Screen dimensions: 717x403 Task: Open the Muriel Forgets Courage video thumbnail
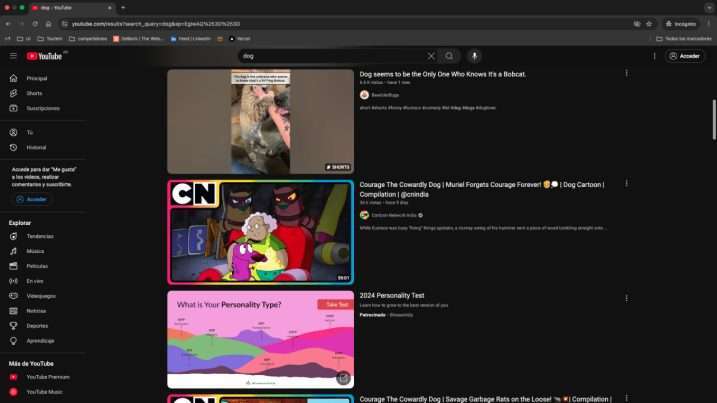(x=260, y=232)
